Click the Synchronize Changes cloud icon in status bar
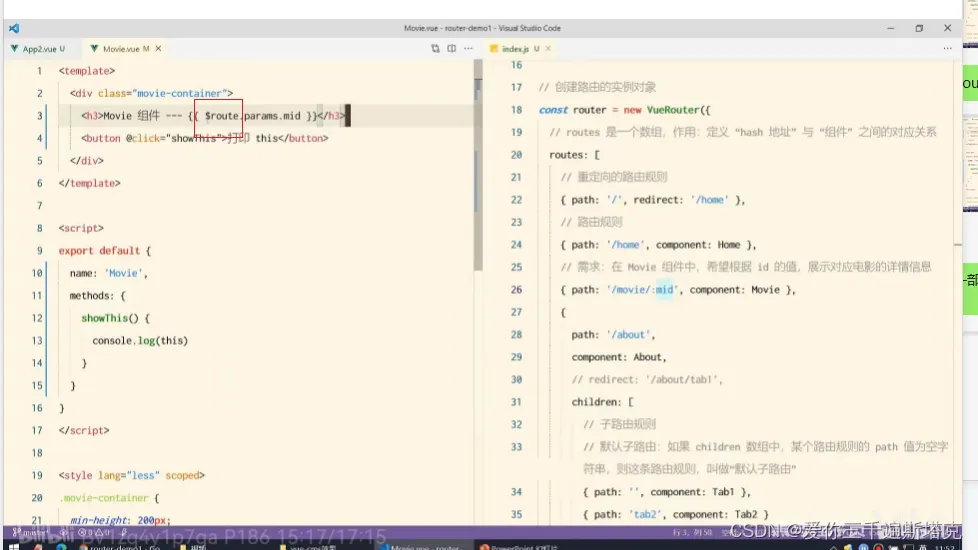Screen dimensions: 978x550 [64, 533]
